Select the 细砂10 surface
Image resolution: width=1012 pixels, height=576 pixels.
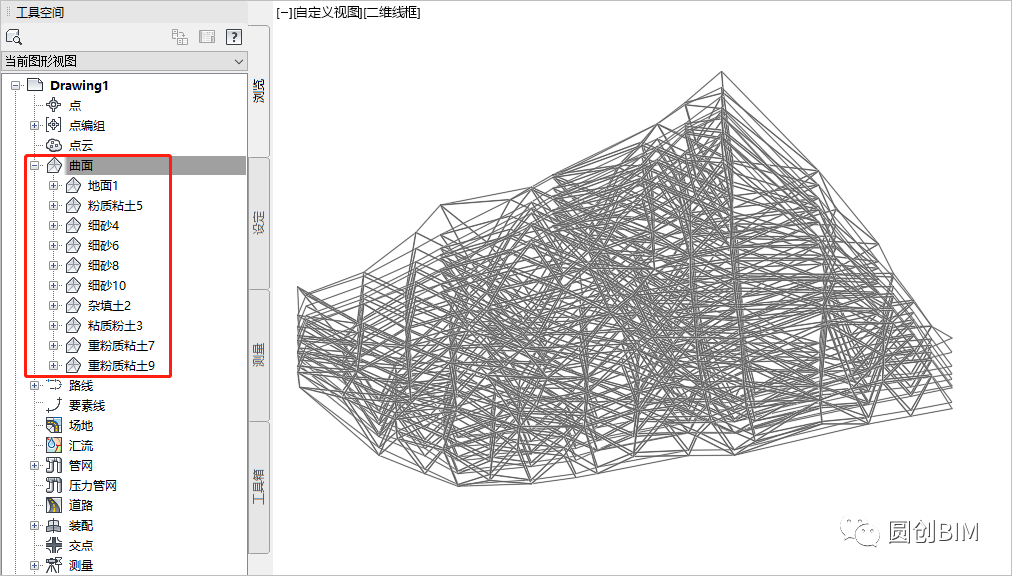pos(107,286)
